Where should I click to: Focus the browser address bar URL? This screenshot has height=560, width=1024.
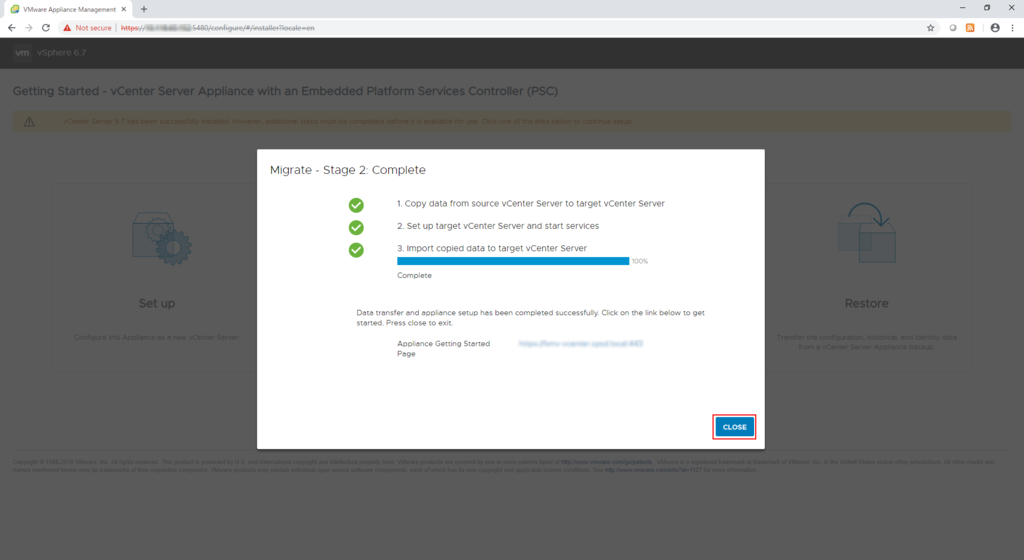pyautogui.click(x=217, y=28)
